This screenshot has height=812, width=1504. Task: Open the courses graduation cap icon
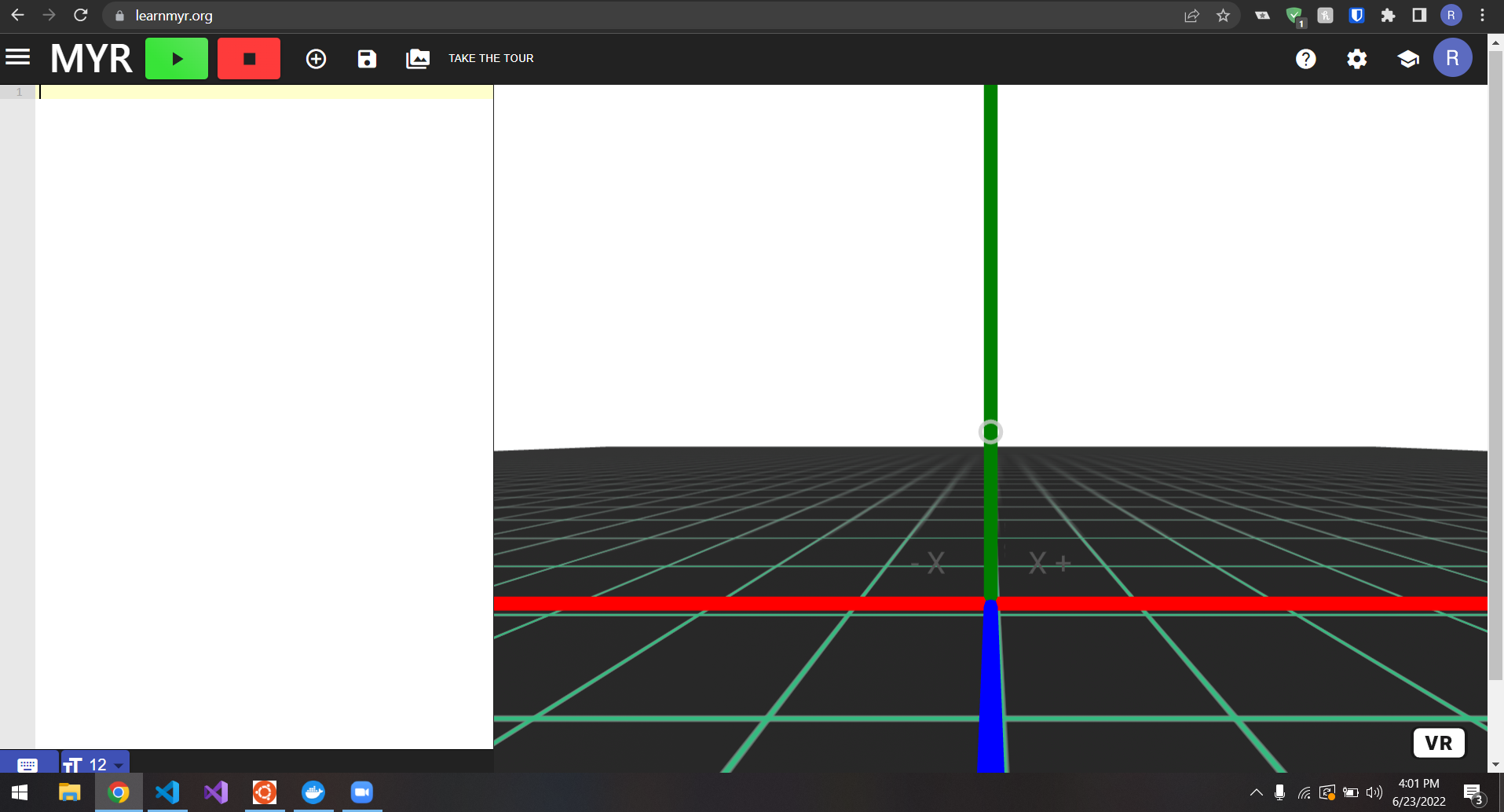[x=1407, y=59]
